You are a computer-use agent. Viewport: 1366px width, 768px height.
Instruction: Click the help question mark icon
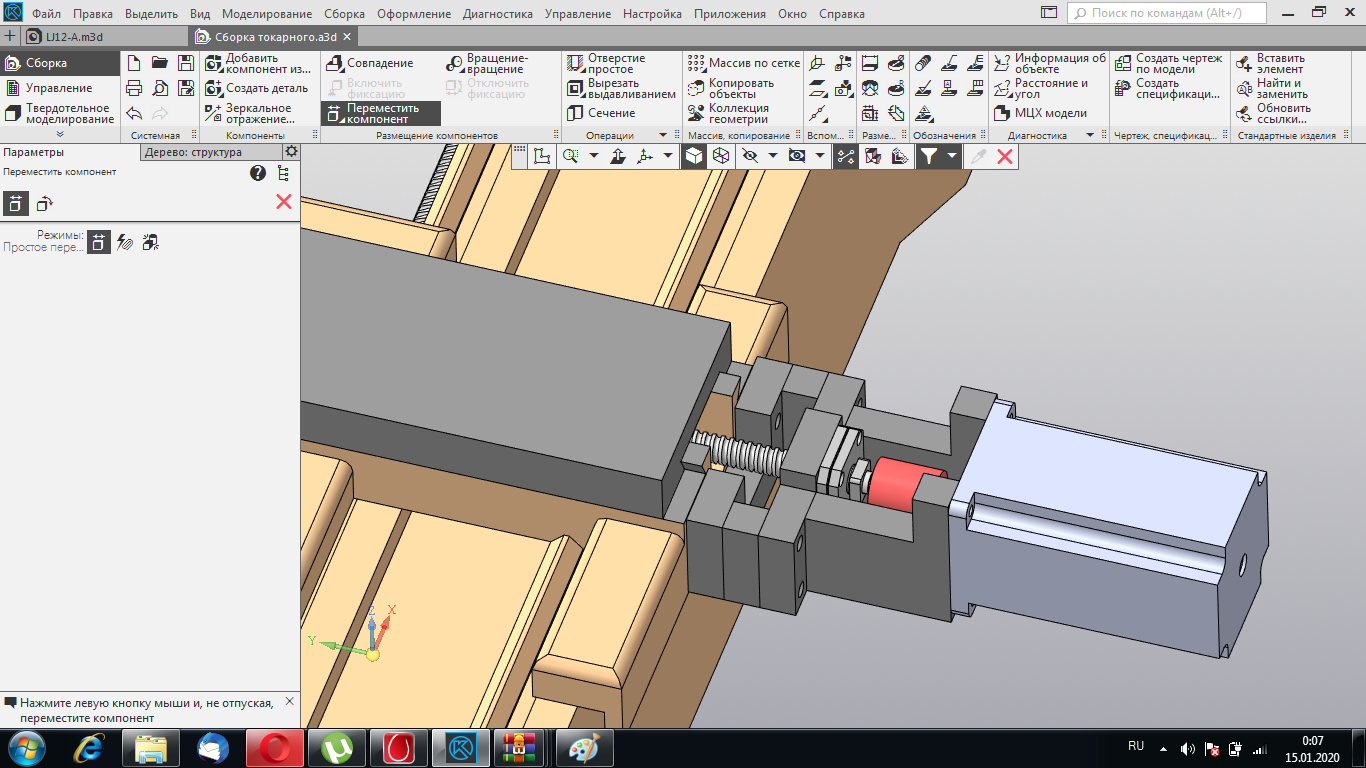click(258, 173)
